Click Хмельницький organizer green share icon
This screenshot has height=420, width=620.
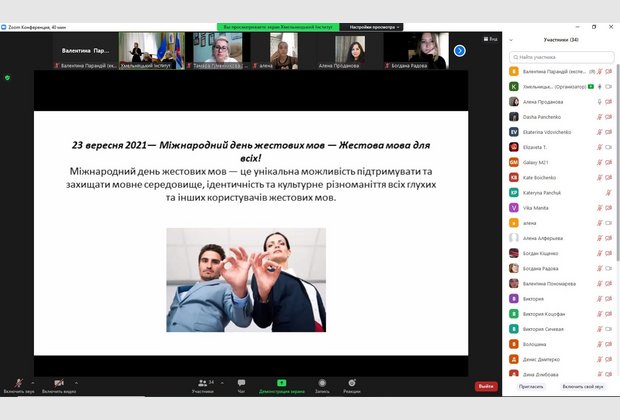click(x=591, y=87)
